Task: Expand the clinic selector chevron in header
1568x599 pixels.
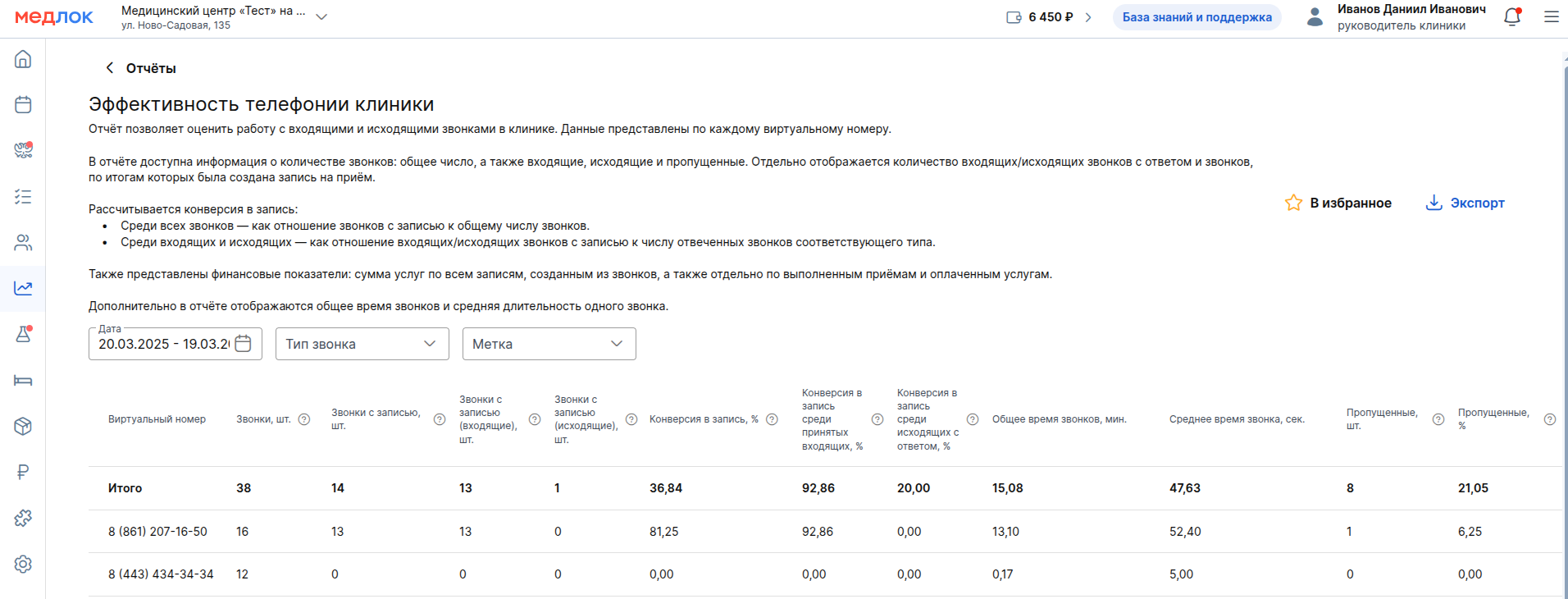Action: tap(321, 17)
